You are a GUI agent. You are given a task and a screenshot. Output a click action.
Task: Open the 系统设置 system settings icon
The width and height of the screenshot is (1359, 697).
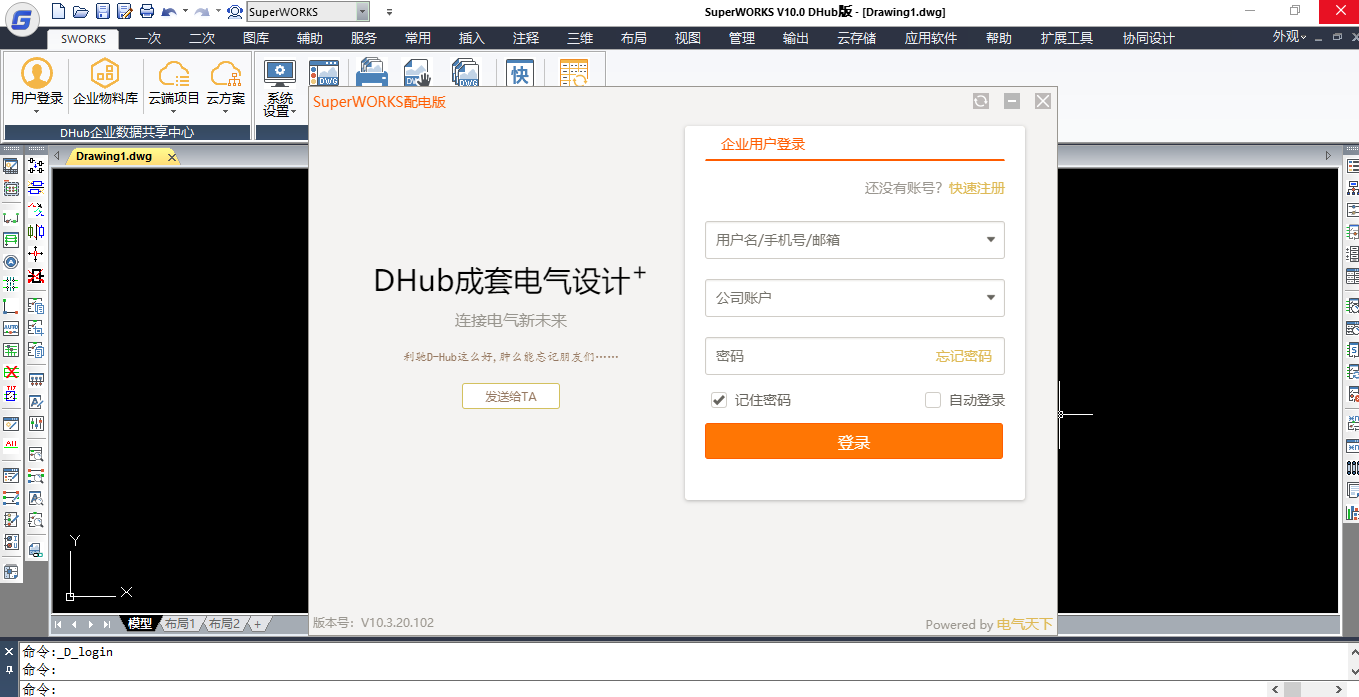pyautogui.click(x=279, y=88)
